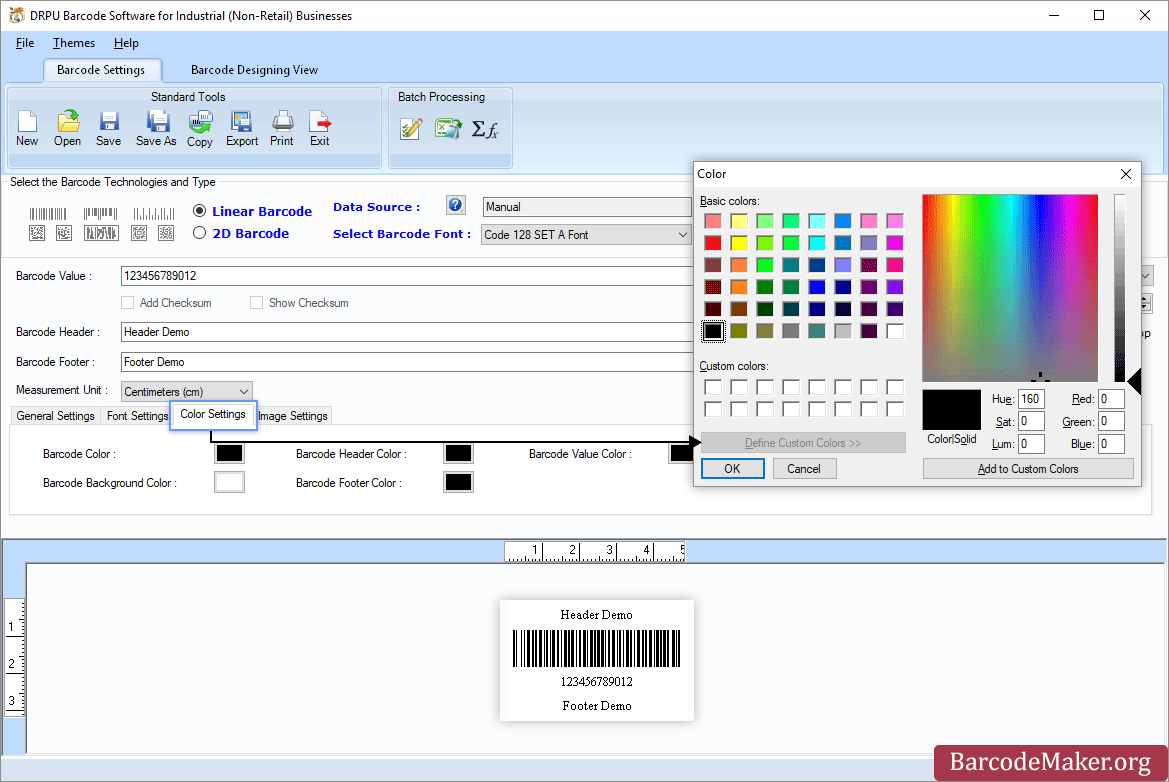
Task: Click the Color|Solid preview box
Action: point(952,410)
